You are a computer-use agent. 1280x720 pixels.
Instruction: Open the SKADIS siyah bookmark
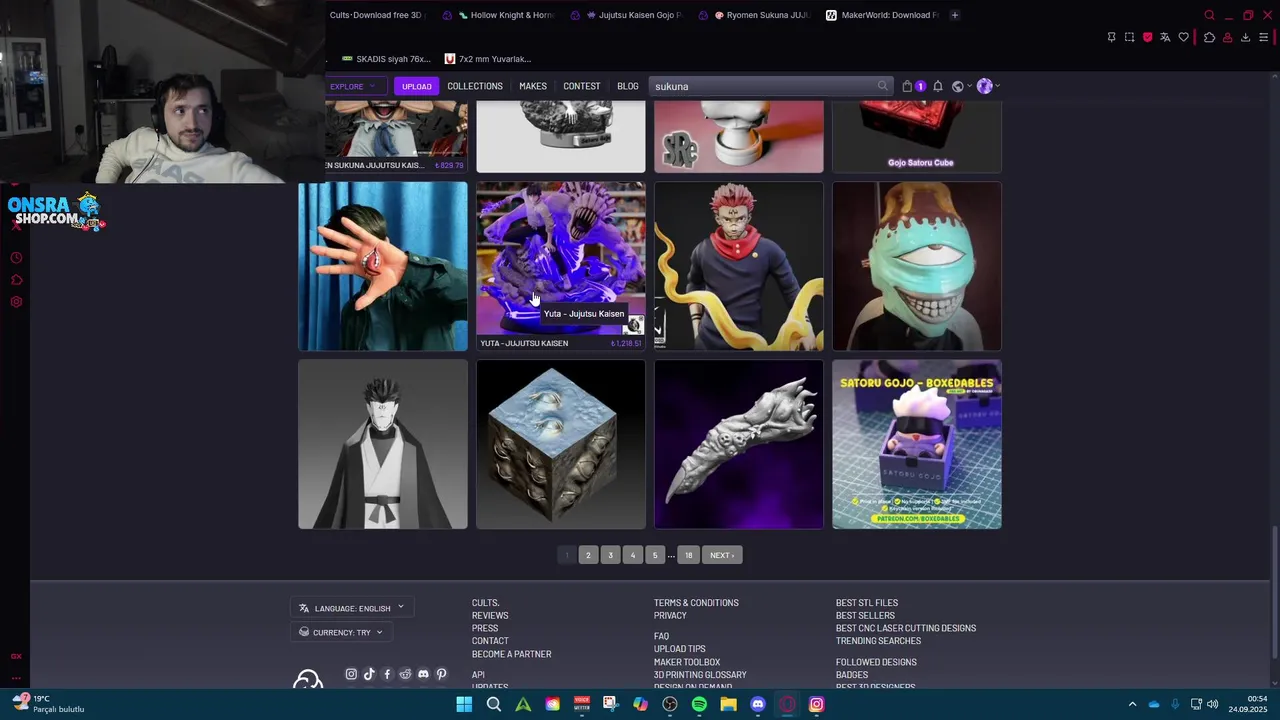coord(386,59)
